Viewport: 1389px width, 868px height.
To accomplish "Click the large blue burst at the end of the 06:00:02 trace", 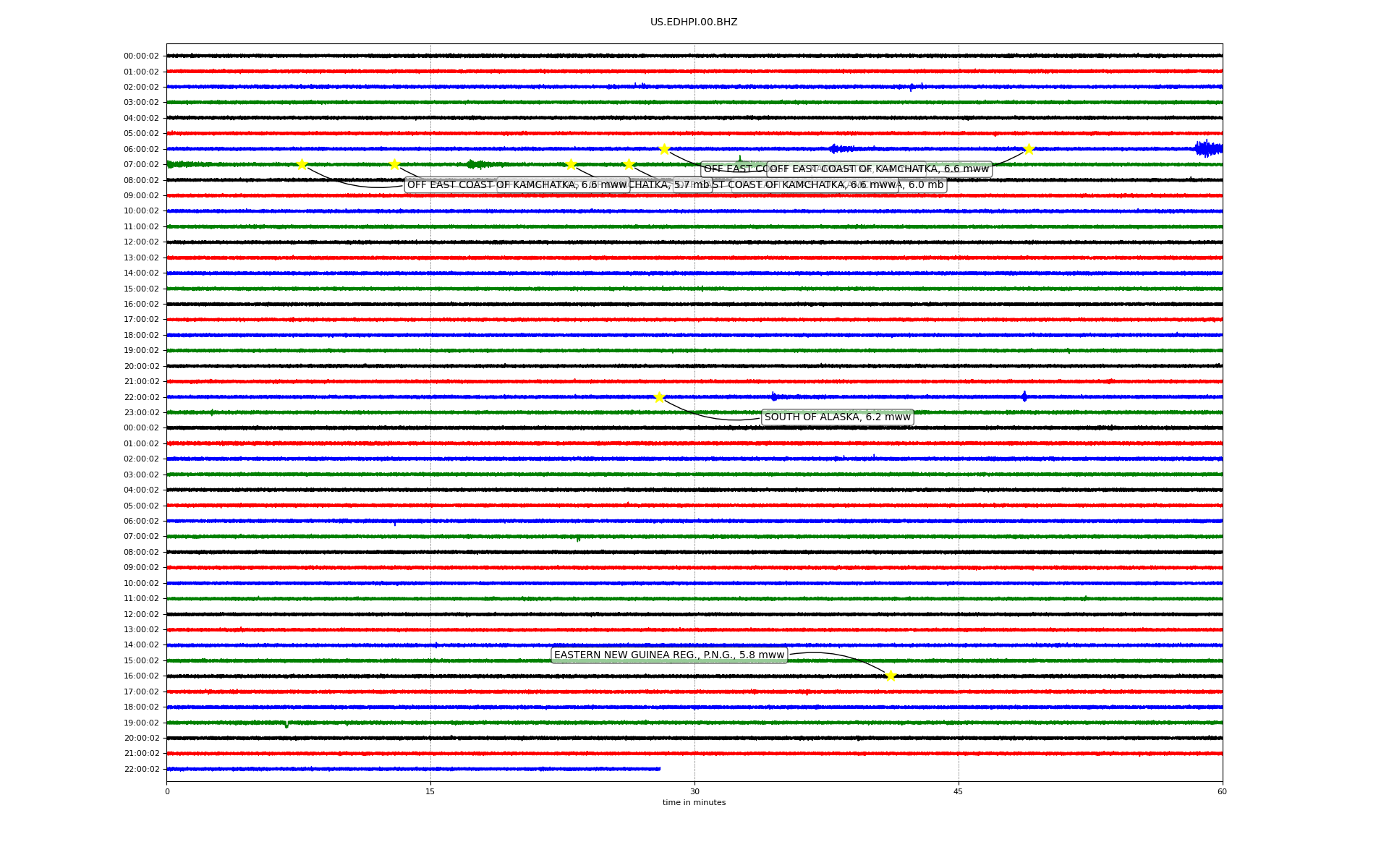I will pos(1208,149).
